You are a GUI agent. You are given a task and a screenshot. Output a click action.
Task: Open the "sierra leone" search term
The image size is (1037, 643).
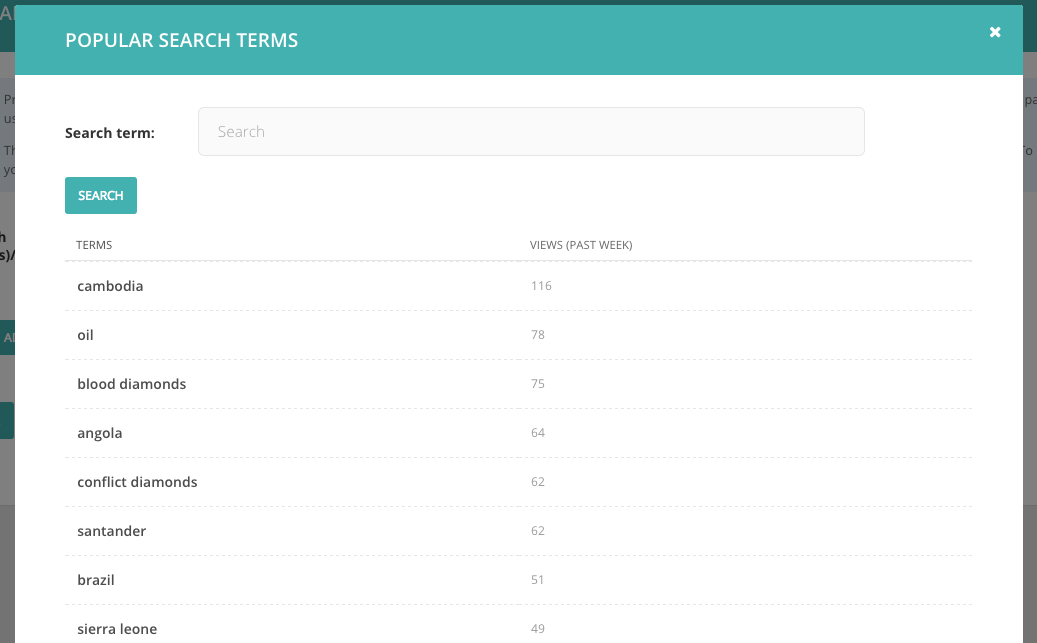[x=116, y=628]
